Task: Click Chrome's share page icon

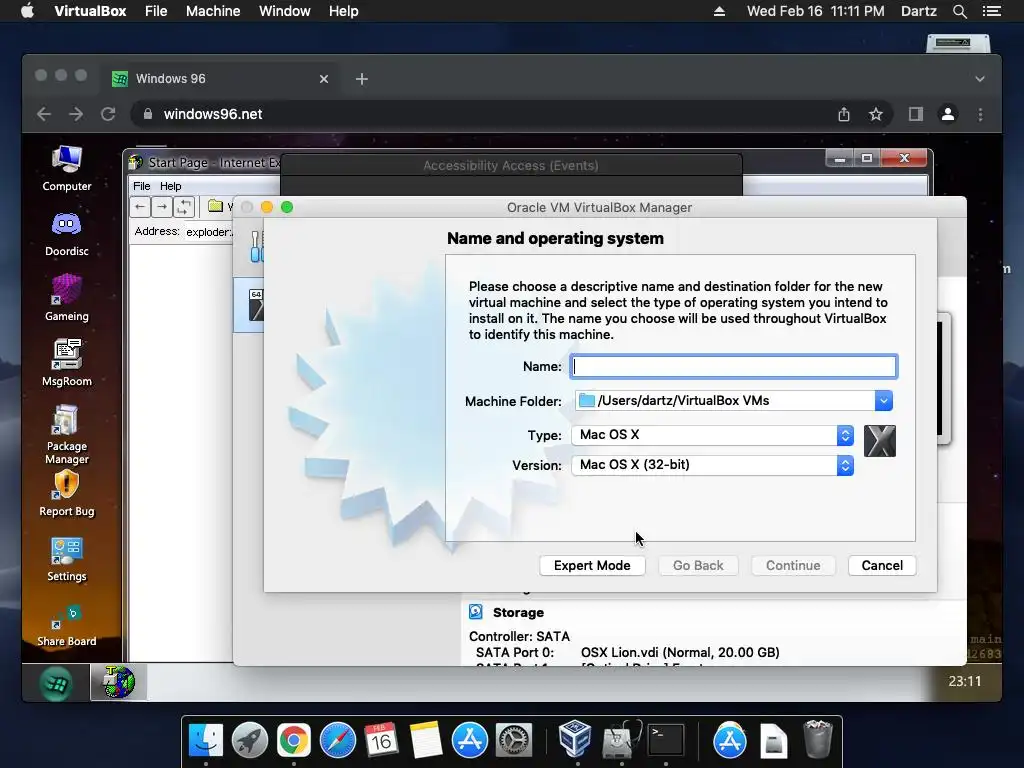Action: tap(844, 114)
